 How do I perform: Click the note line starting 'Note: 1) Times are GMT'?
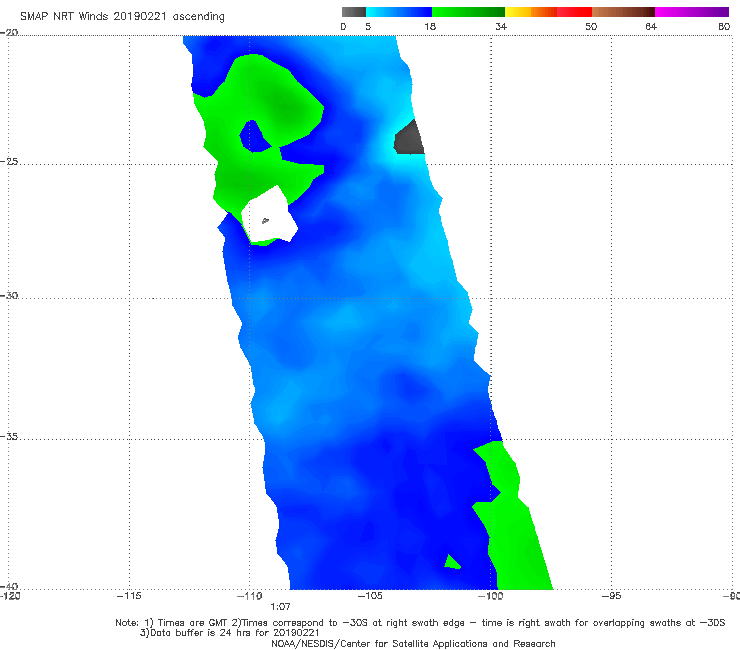pos(420,623)
